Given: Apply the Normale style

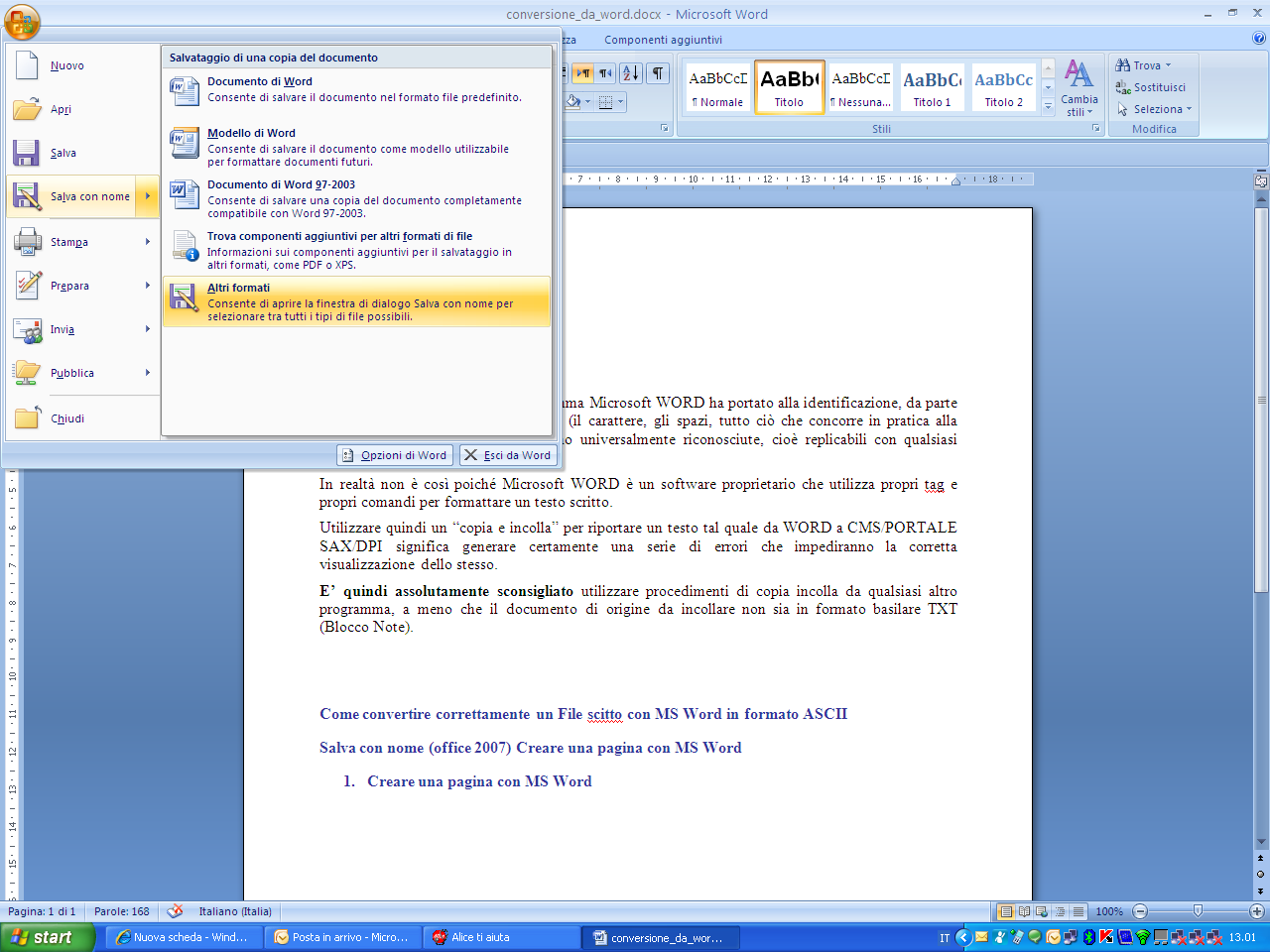Looking at the screenshot, I should [717, 87].
